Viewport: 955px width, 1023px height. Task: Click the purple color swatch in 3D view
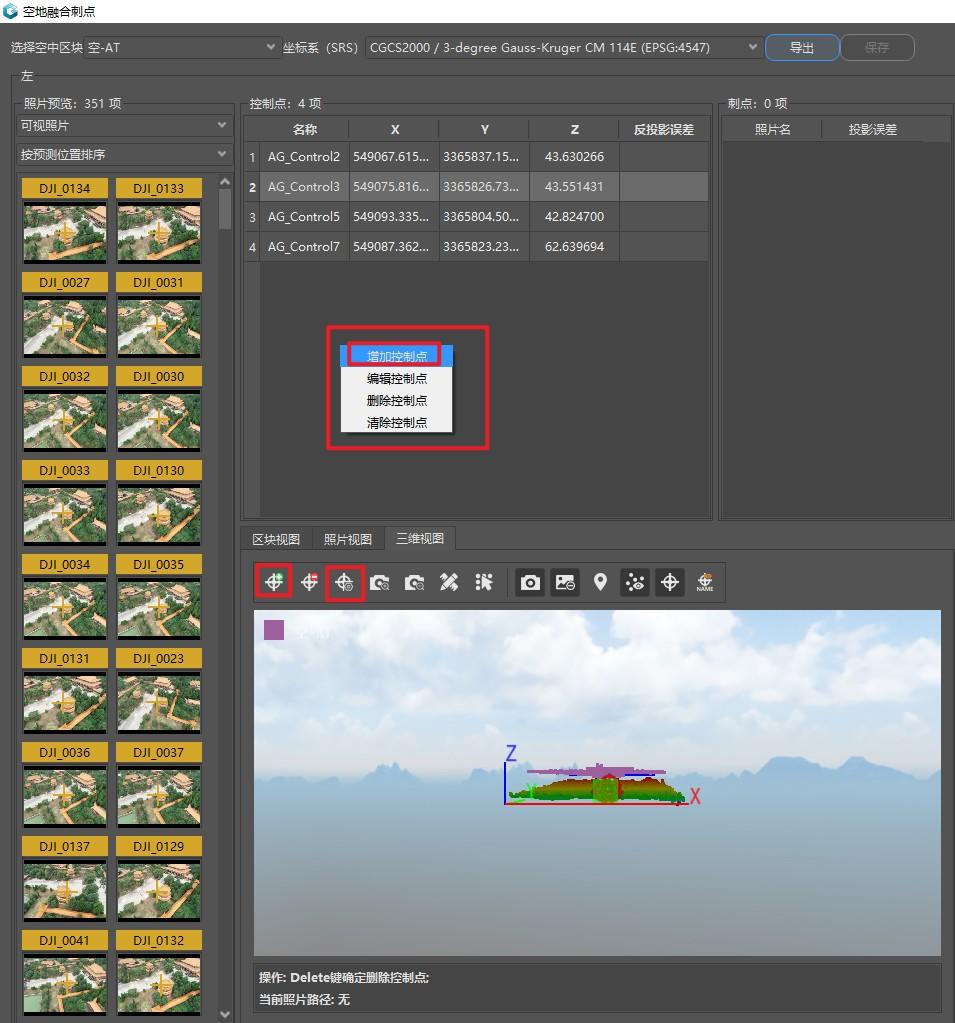pyautogui.click(x=274, y=630)
